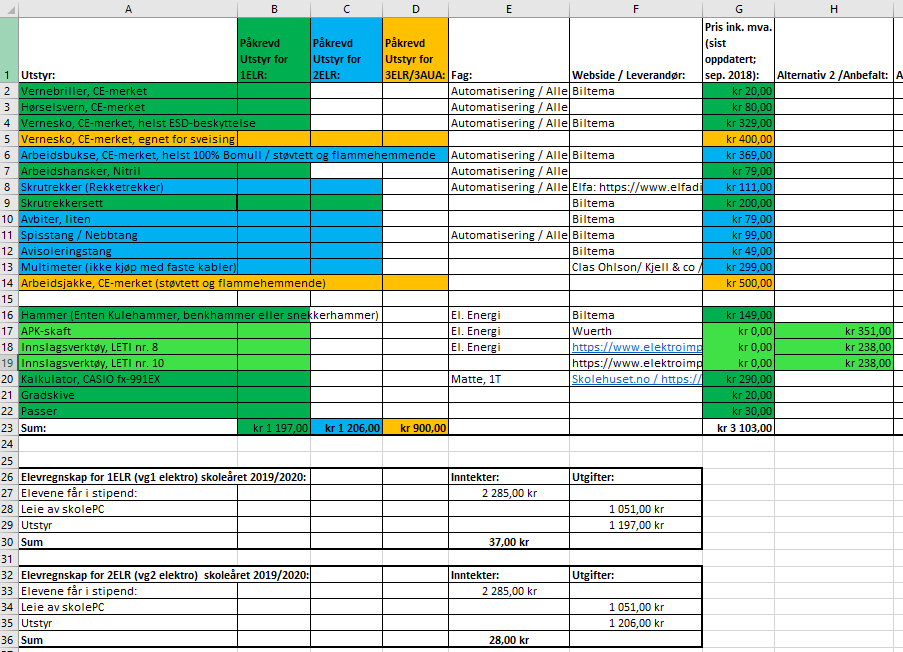The width and height of the screenshot is (903, 652).
Task: Click cell 'Vernebriller, CE-merket'
Action: coord(128,91)
